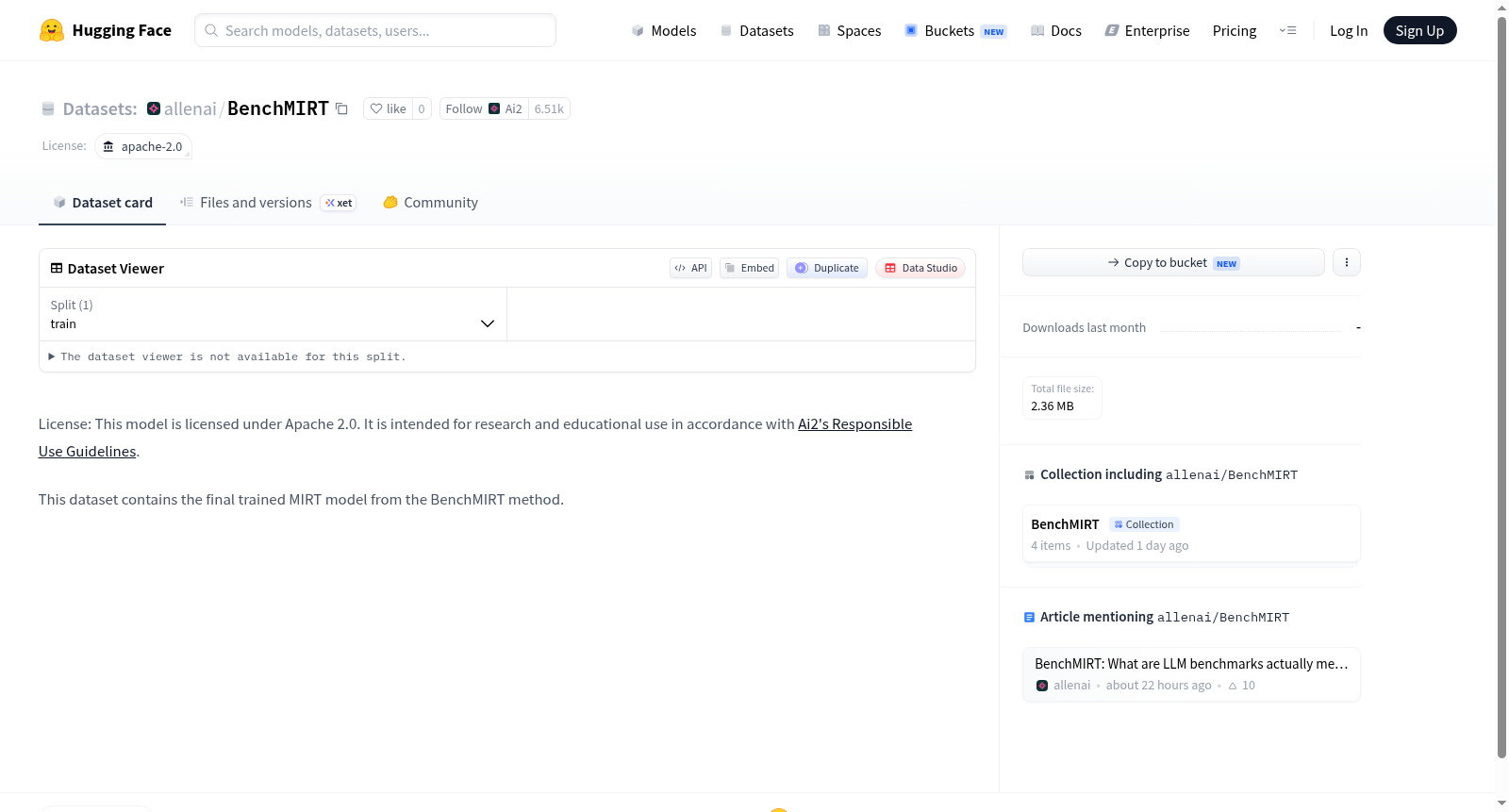The image size is (1509, 812).
Task: Click the article allenai author avatar
Action: pyautogui.click(x=1042, y=686)
